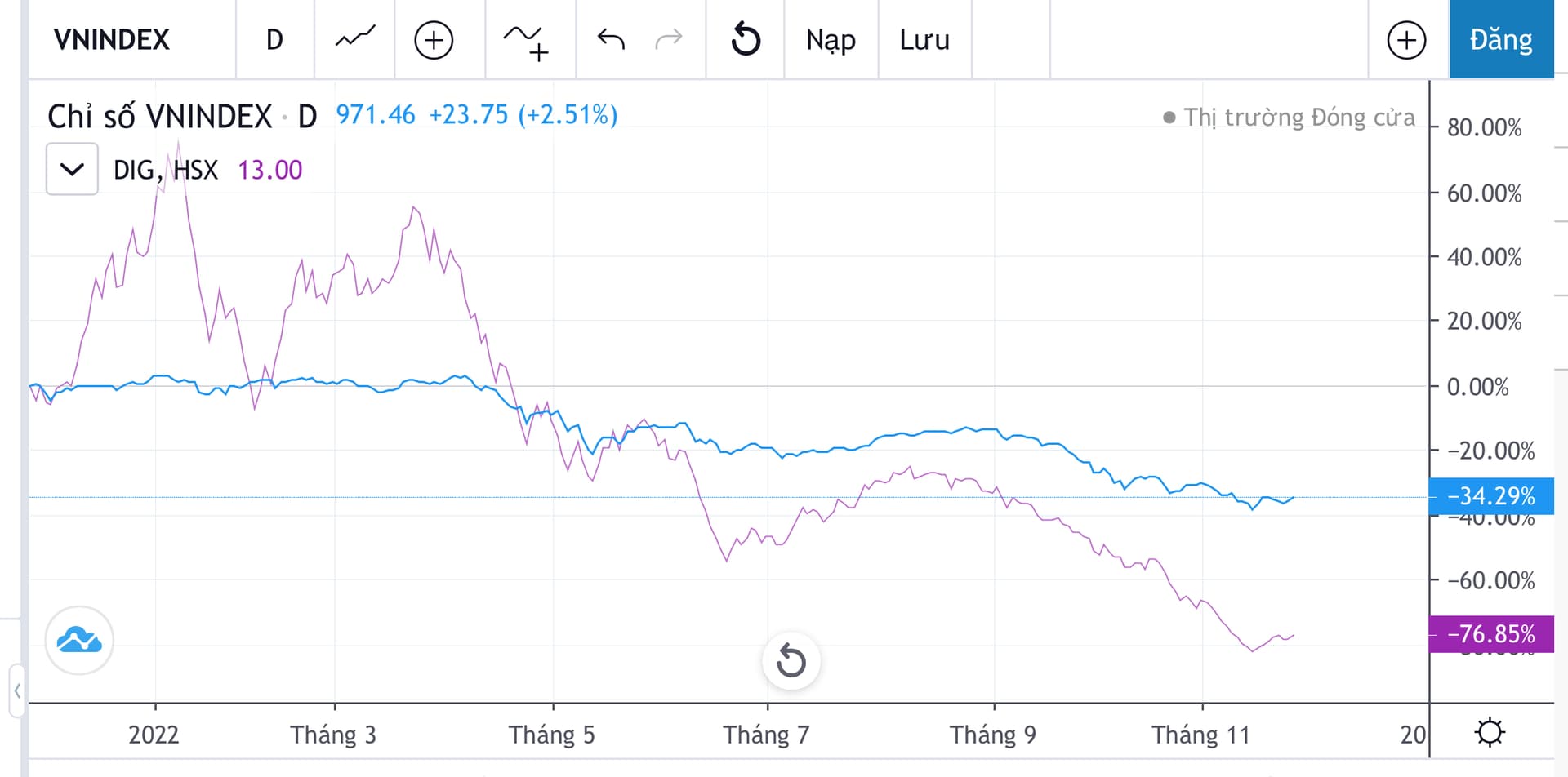The image size is (1568, 777).
Task: Expand the left side panel arrow
Action: 17,691
